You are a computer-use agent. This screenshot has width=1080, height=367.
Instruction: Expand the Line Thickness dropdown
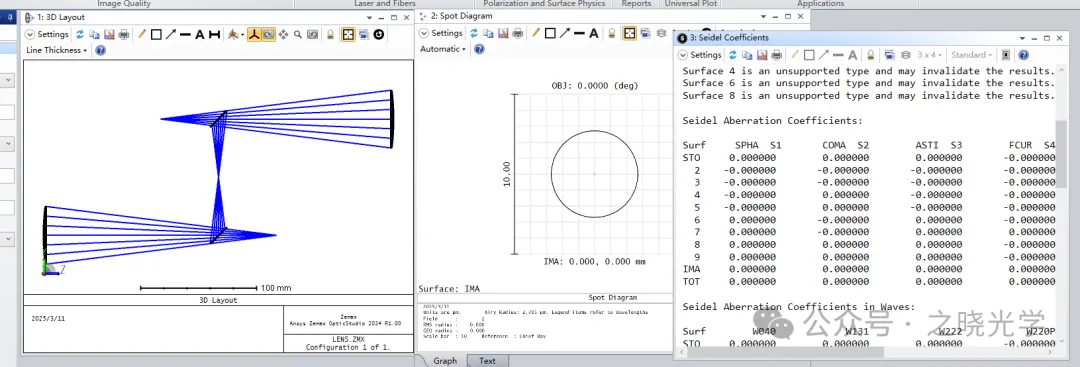tap(56, 50)
